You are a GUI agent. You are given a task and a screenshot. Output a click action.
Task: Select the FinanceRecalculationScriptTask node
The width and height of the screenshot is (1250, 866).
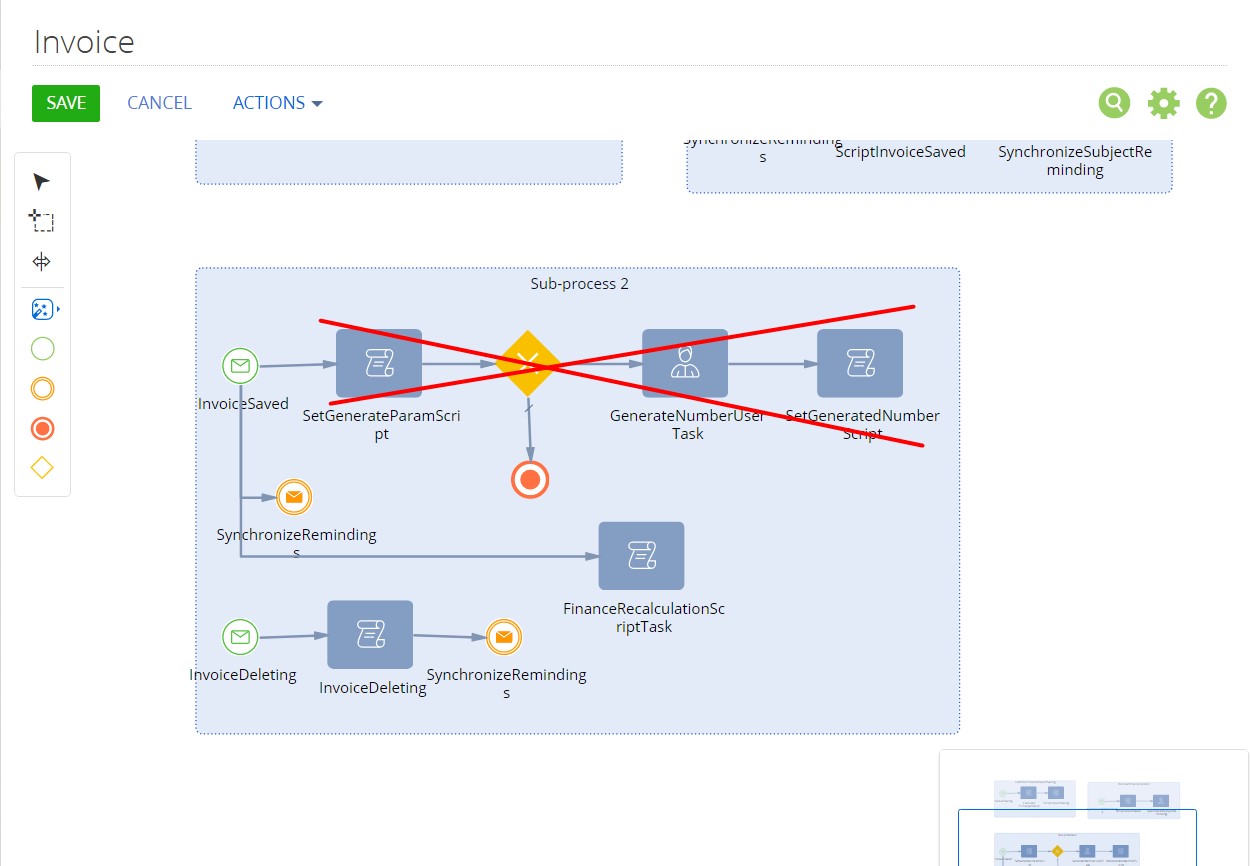tap(642, 556)
